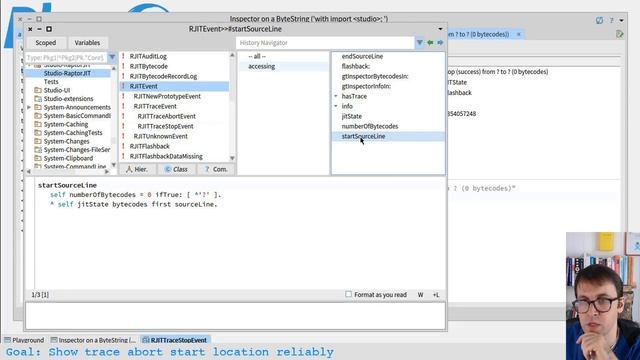Toggle the W option in the status bar
The height and width of the screenshot is (360, 640).
pyautogui.click(x=420, y=295)
